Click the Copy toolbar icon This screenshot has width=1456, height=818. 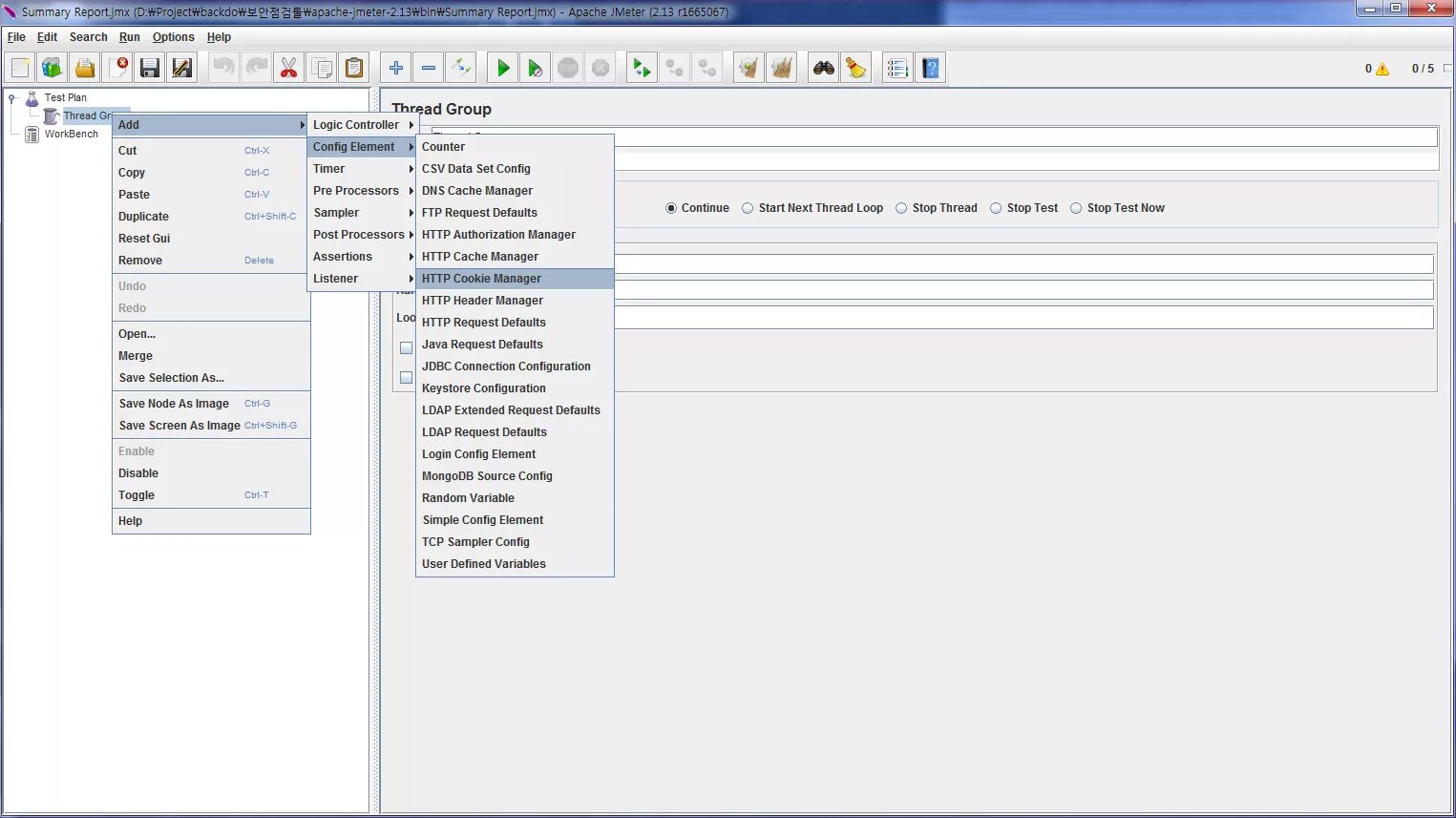(x=322, y=68)
